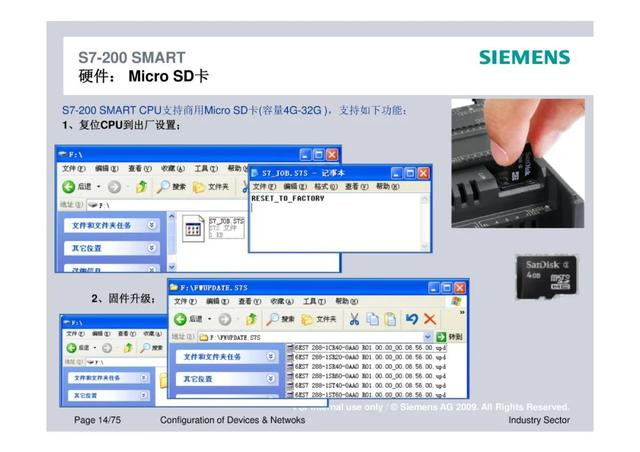Viewport: 640px width, 452px height.
Task: Click the Up folder icon in the F:\ window beside Notepad
Action: (141, 187)
